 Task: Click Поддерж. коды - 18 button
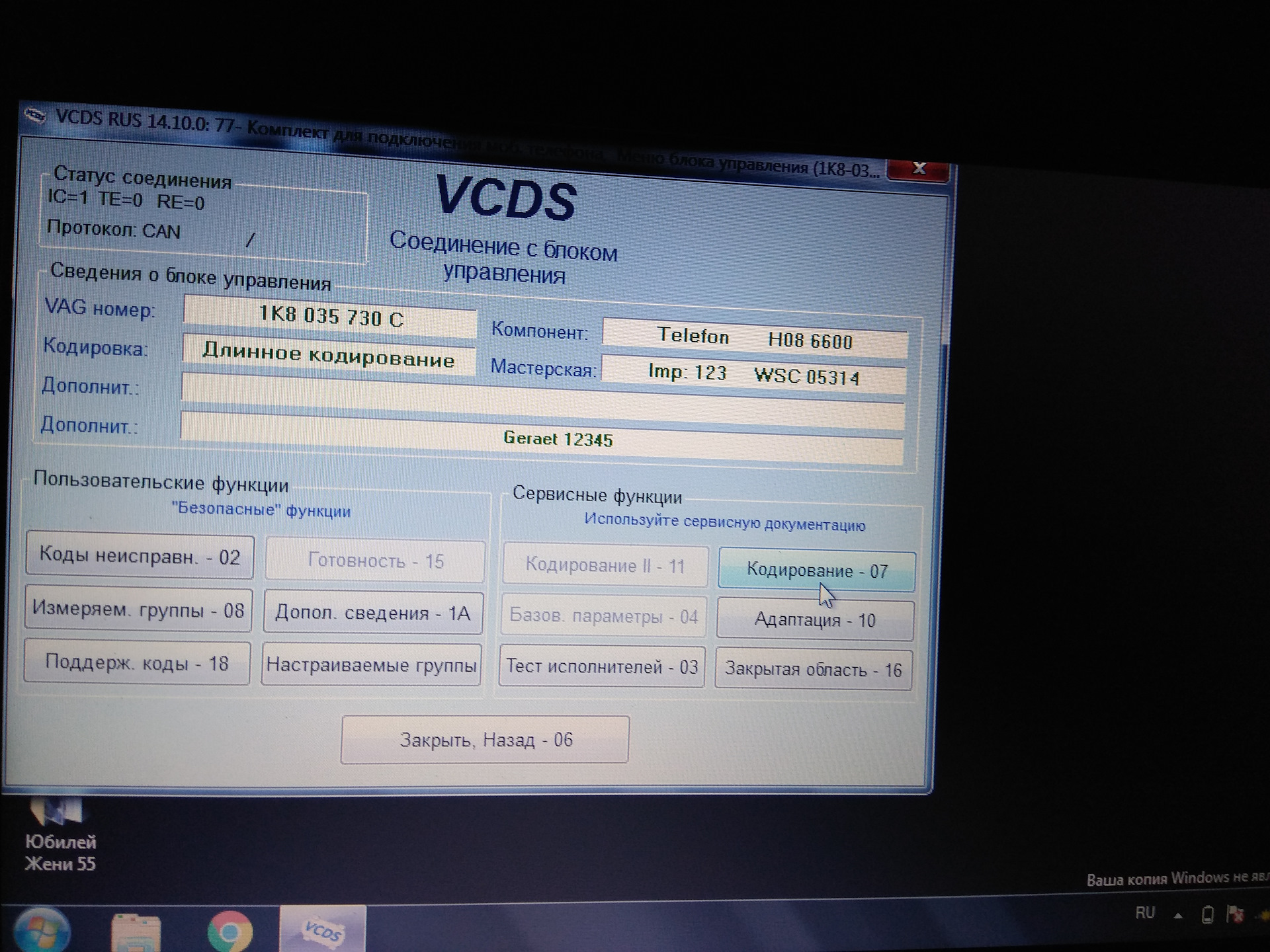[x=137, y=662]
